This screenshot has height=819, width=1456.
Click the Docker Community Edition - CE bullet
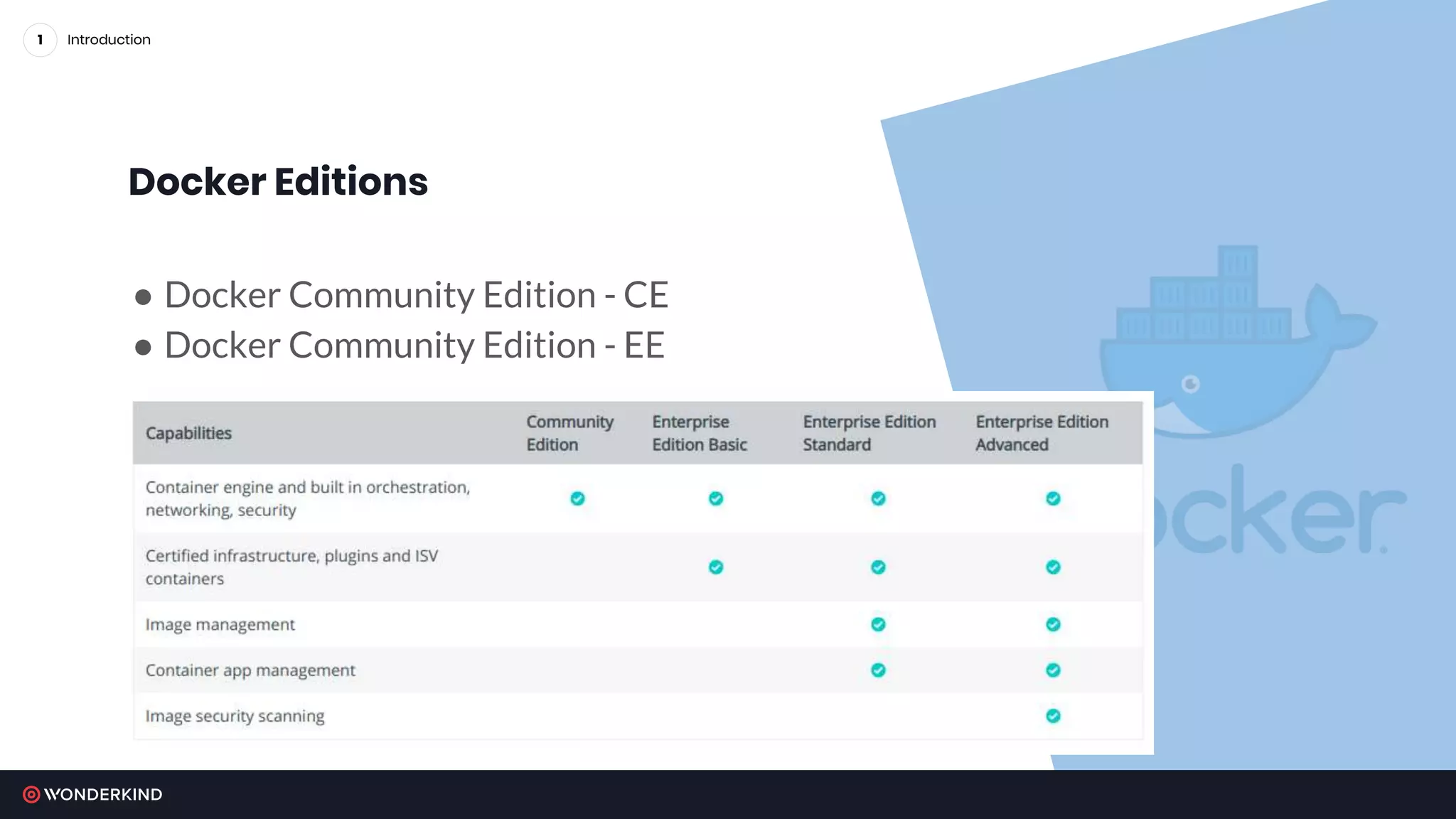coord(416,295)
